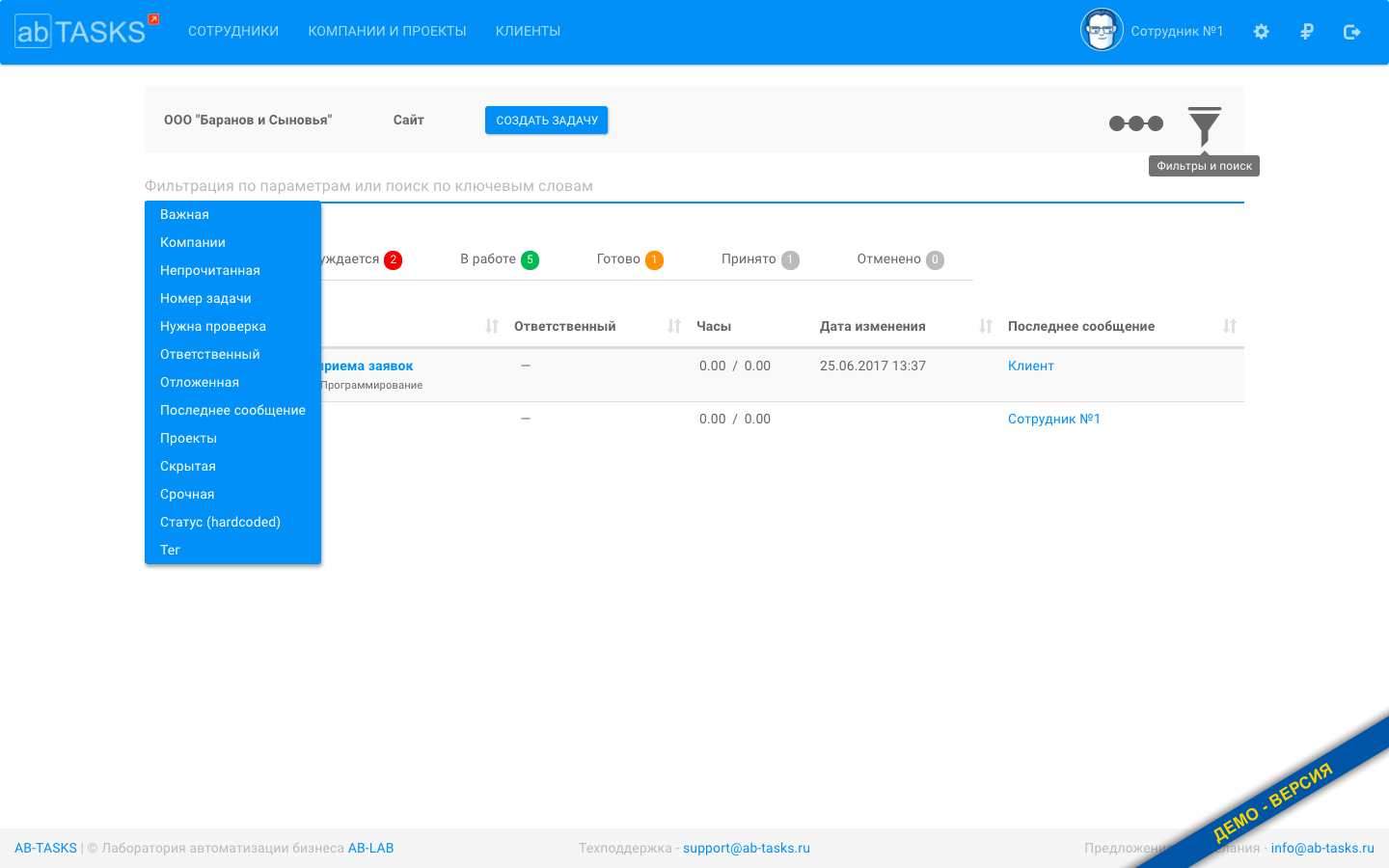Click the ruble billing icon
Screen dimensions: 1389x868
[1307, 32]
